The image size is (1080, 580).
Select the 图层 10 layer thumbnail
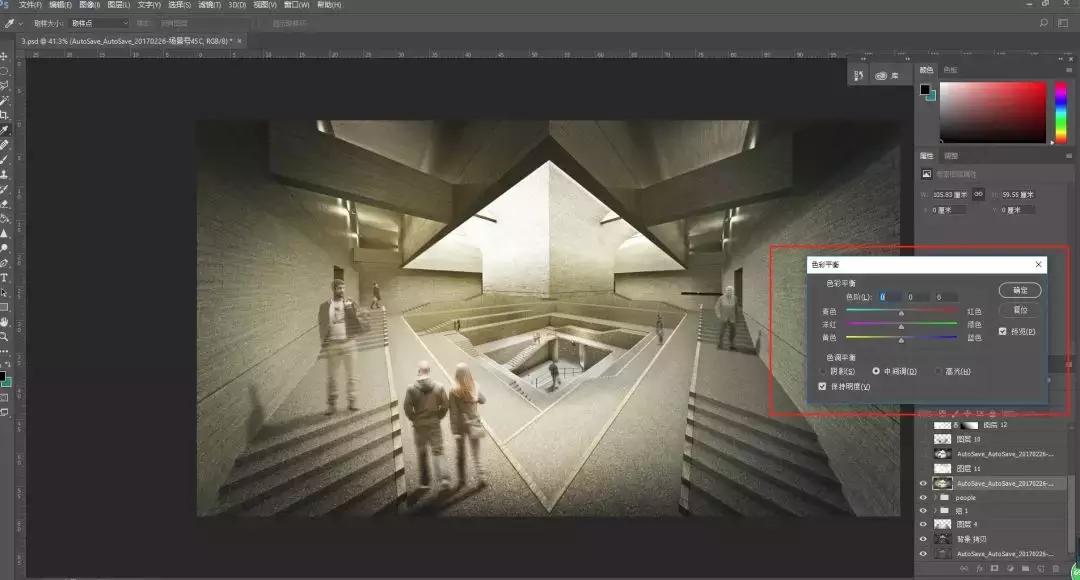pyautogui.click(x=942, y=439)
